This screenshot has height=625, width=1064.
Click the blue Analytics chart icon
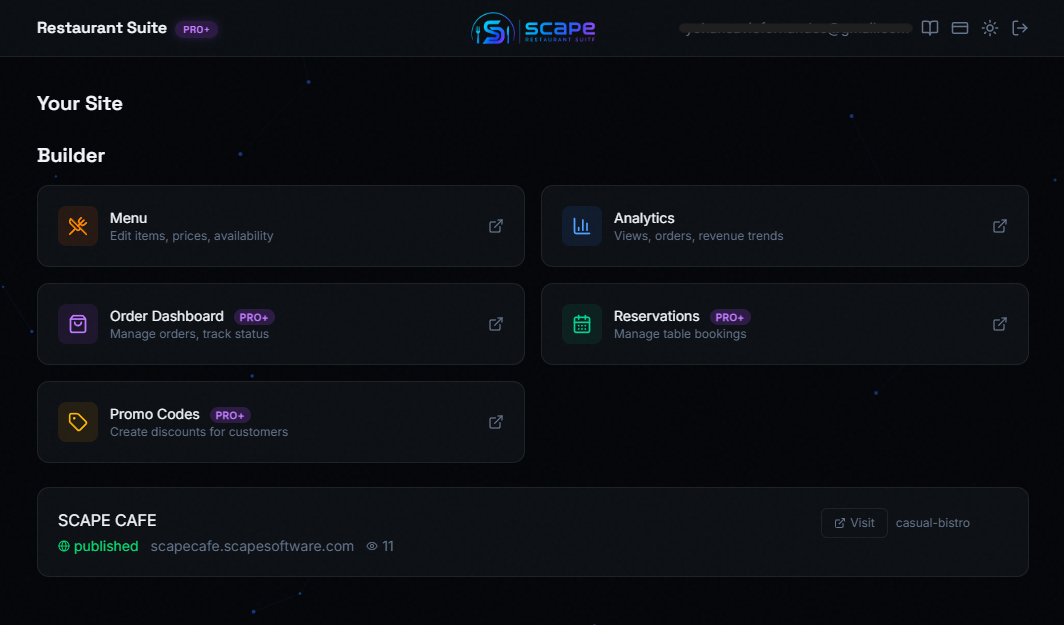(x=582, y=226)
